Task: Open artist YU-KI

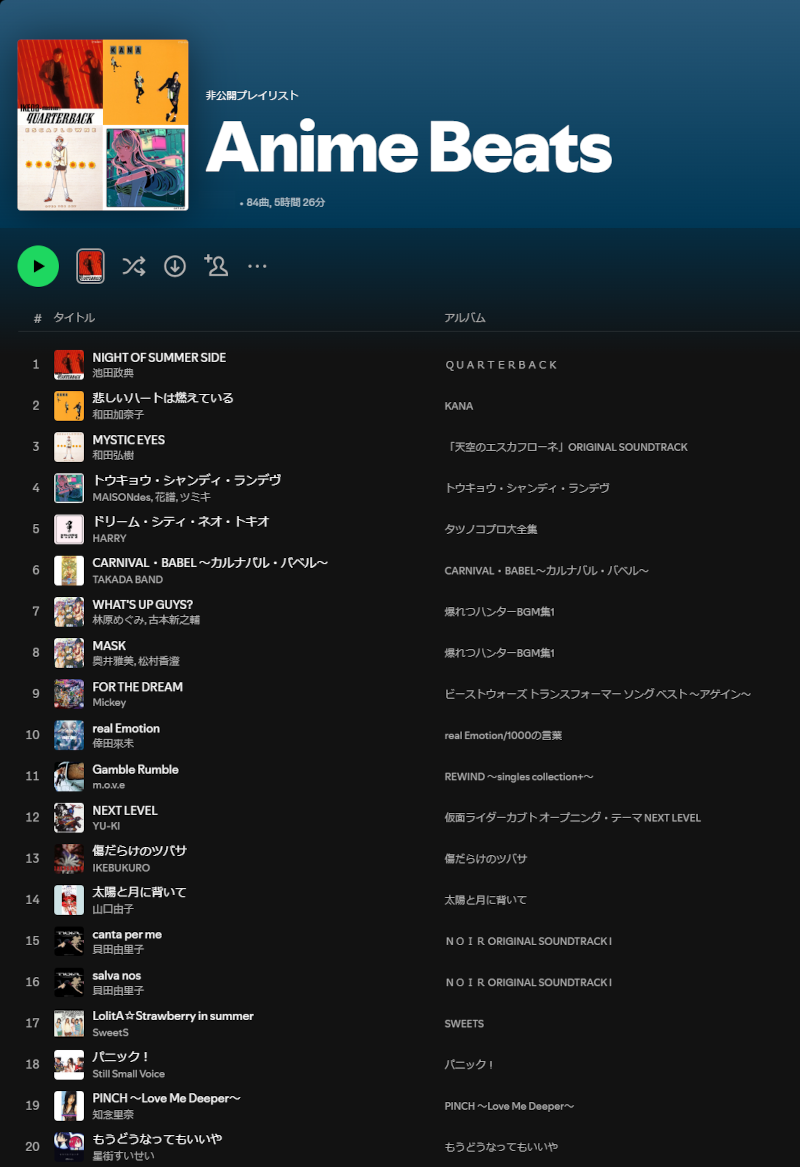Action: tap(106, 826)
